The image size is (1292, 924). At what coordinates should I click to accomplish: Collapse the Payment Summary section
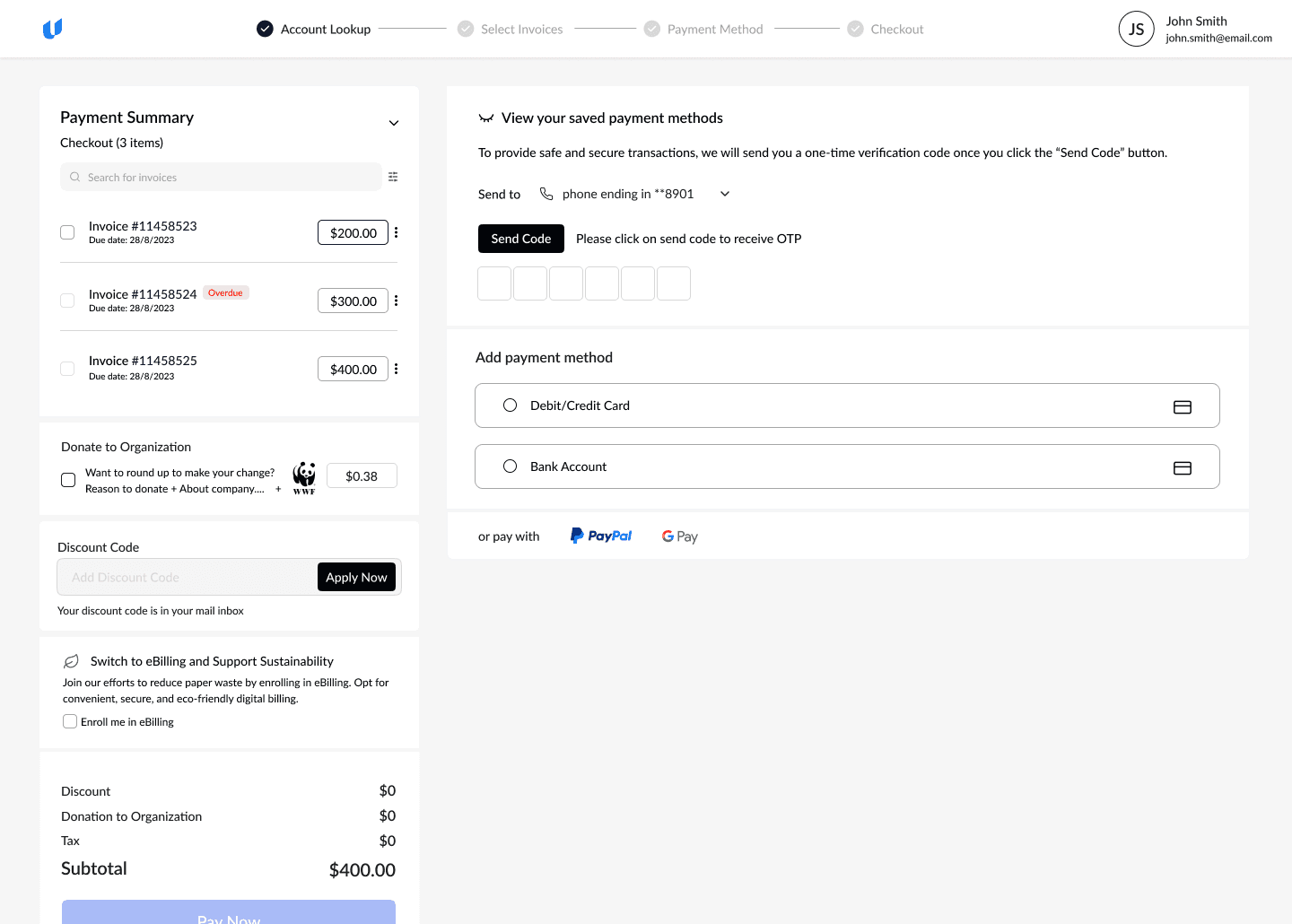pos(394,123)
